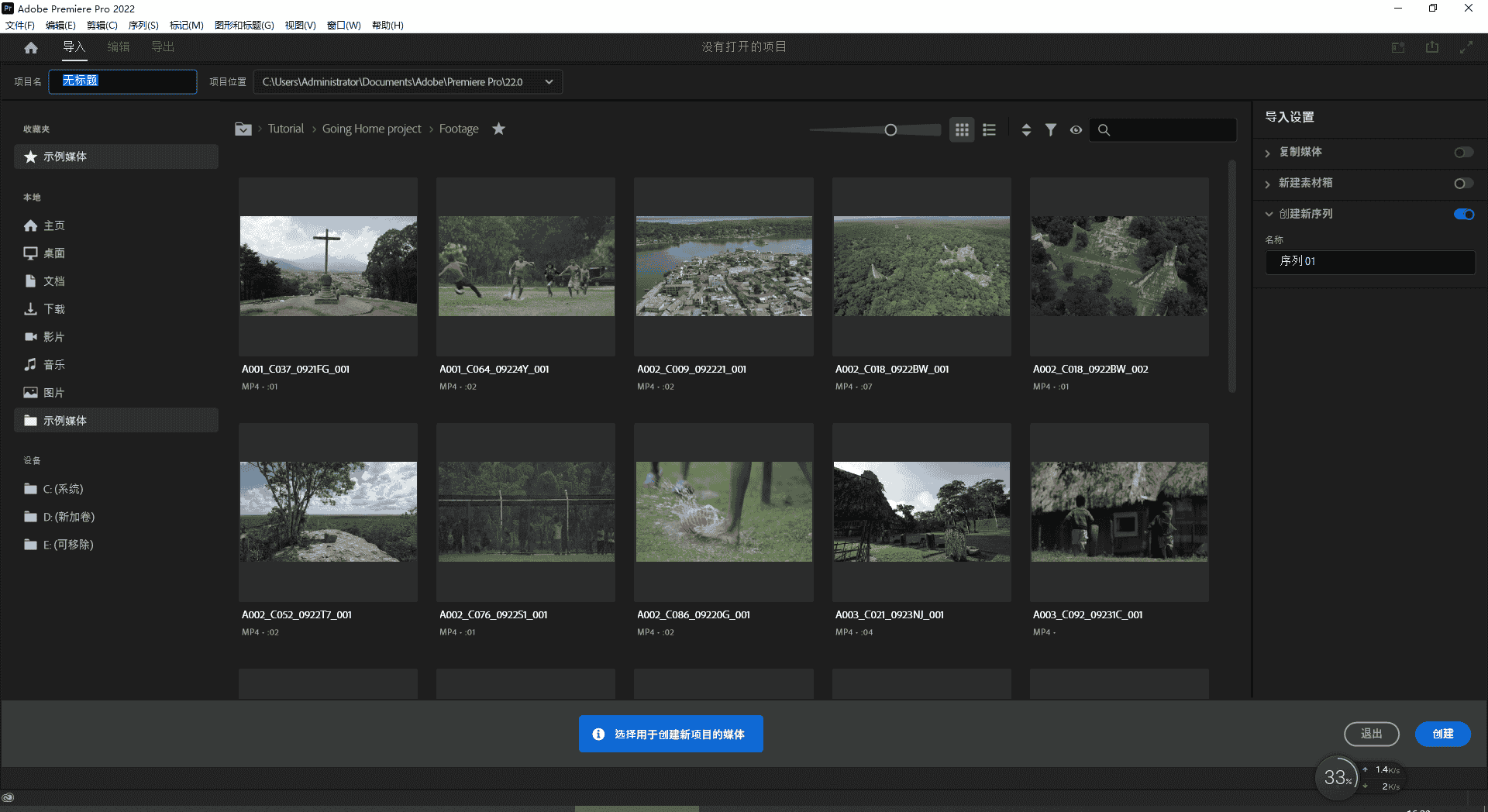1488x812 pixels.
Task: Open the file type filter
Action: click(1050, 130)
